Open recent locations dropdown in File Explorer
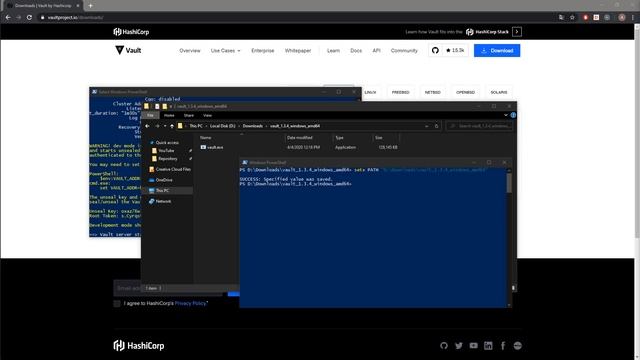The height and width of the screenshot is (360, 640). tap(165, 126)
